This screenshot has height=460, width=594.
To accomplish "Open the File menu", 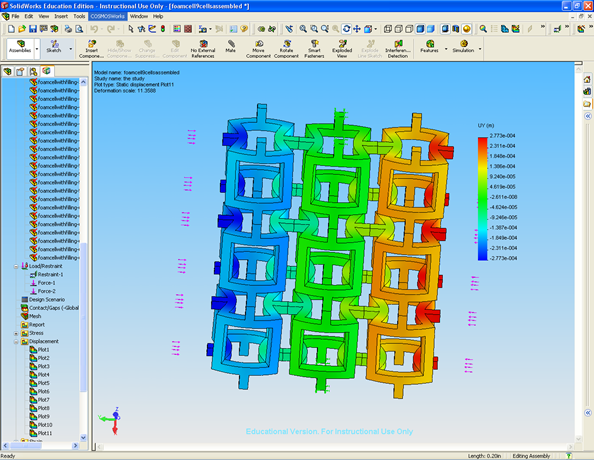I will point(15,16).
